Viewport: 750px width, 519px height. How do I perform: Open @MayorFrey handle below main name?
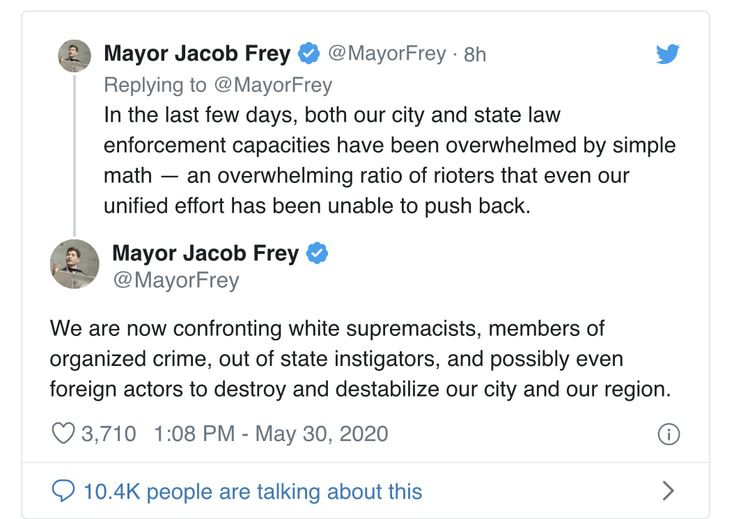tap(176, 280)
